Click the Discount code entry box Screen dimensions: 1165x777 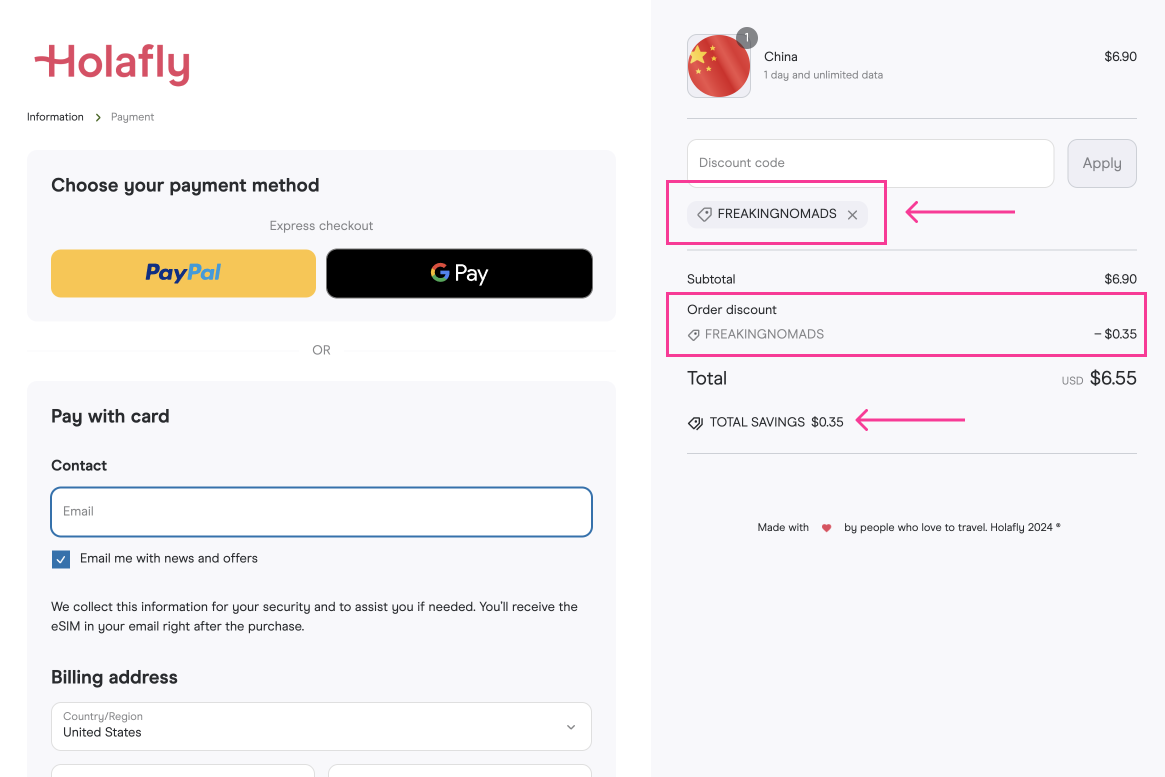869,163
